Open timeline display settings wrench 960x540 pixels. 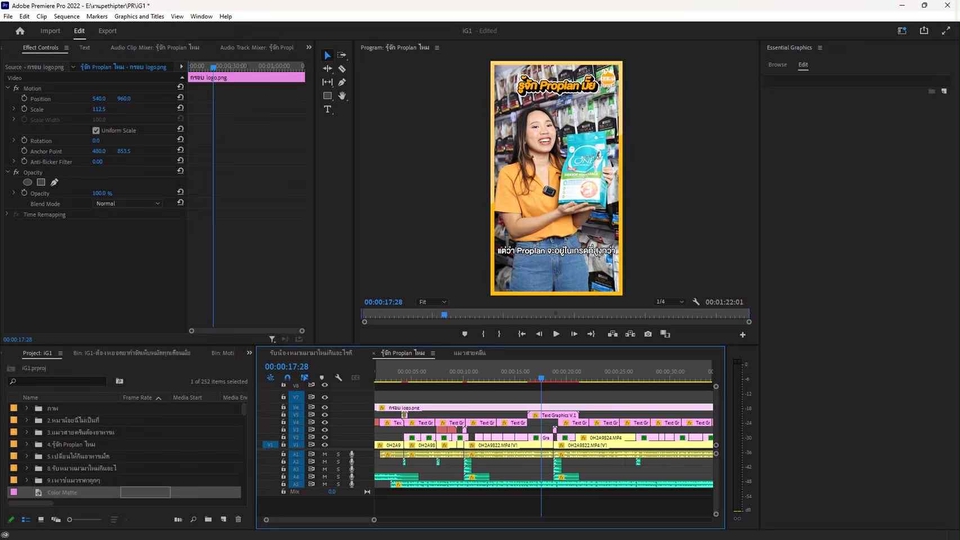point(339,378)
